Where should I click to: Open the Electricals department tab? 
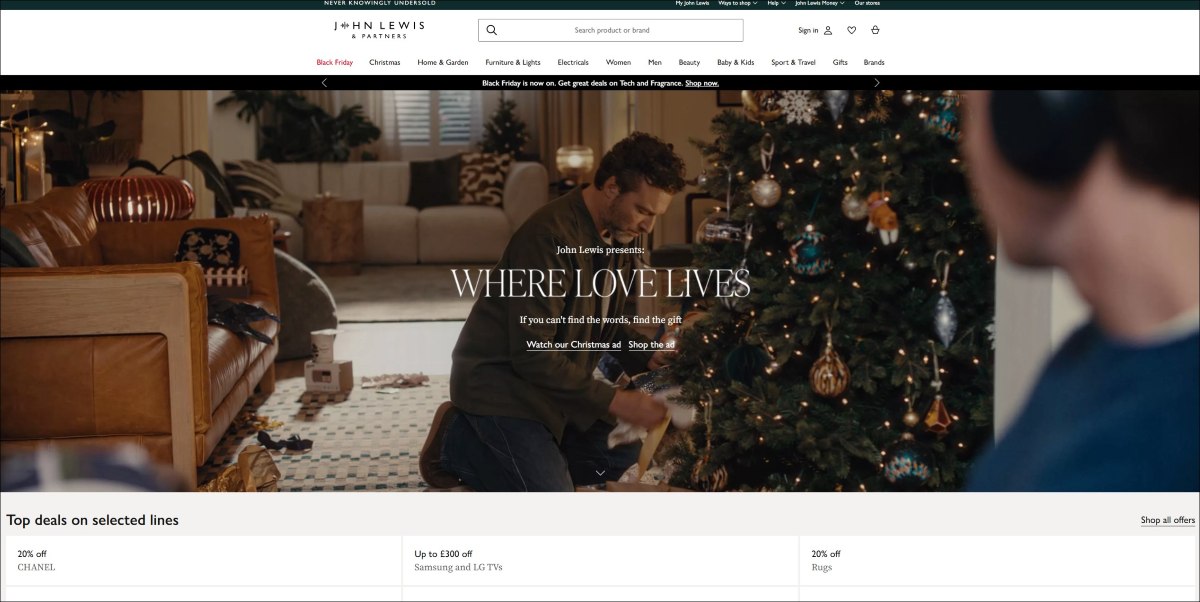tap(573, 62)
